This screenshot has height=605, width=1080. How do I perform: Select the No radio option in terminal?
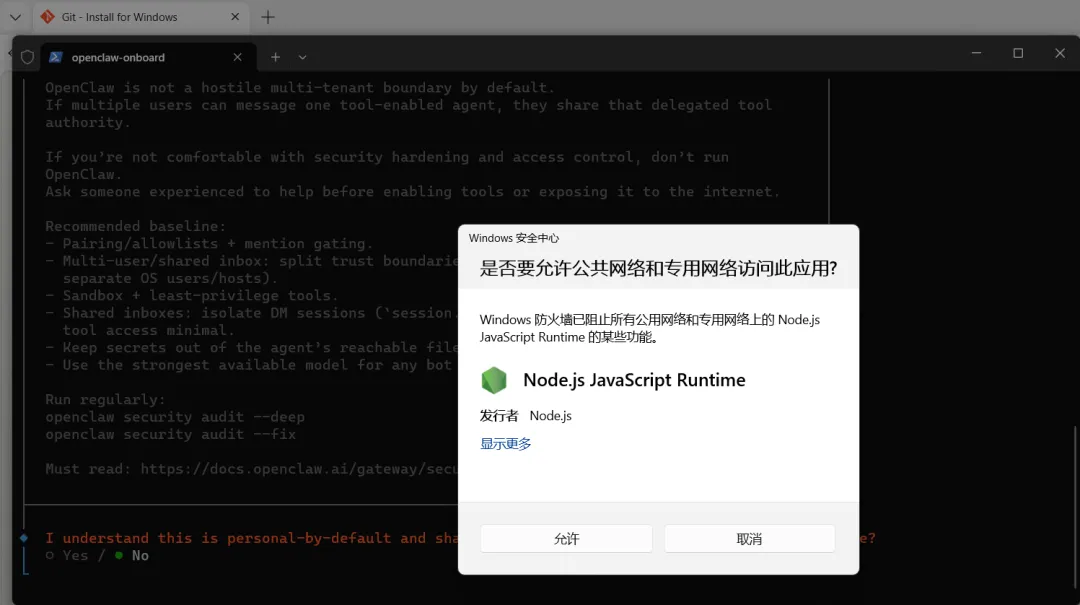132,555
